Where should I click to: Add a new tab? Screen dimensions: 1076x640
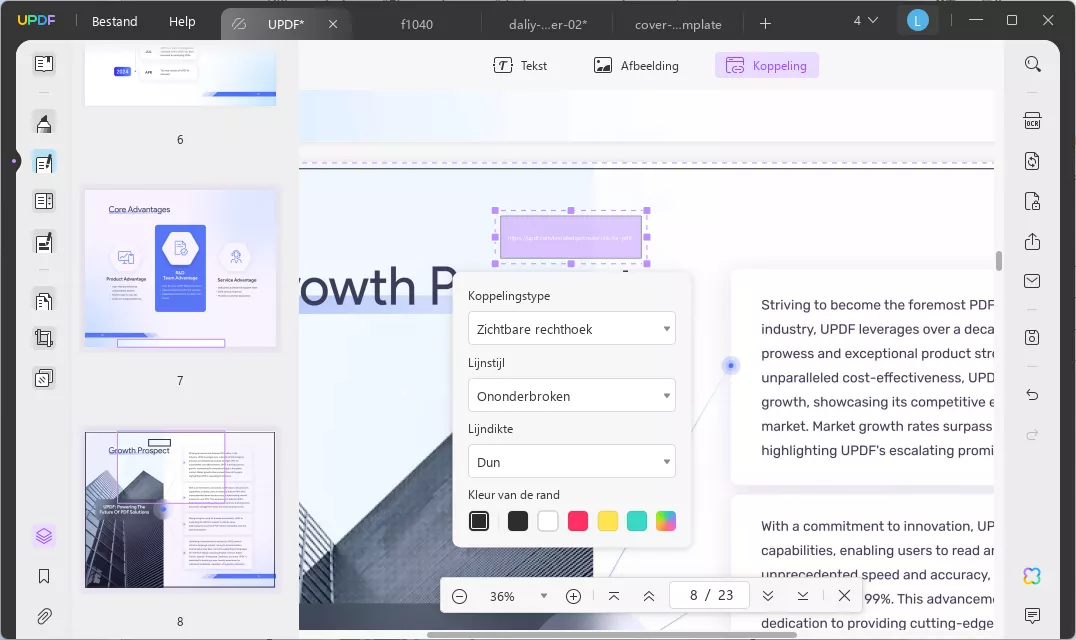coord(765,24)
